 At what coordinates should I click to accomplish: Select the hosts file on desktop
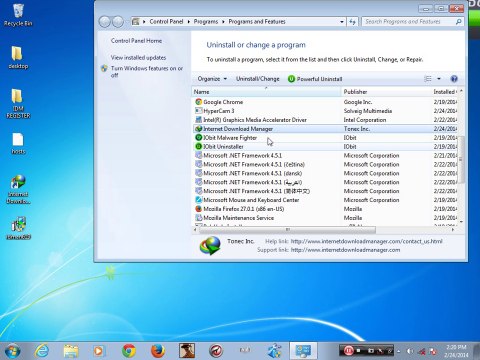(x=18, y=143)
